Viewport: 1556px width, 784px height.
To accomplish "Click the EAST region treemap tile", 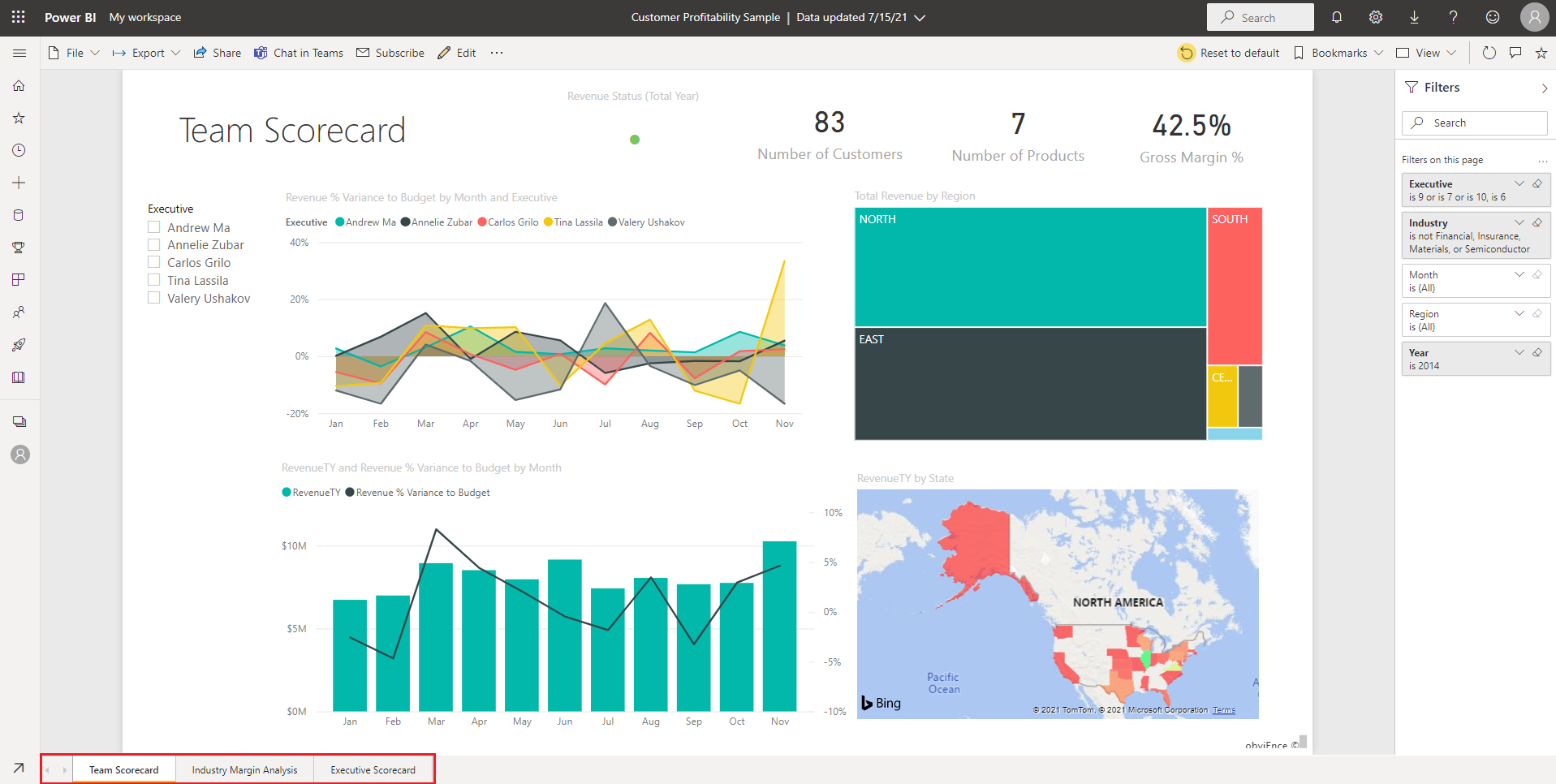I will [x=1031, y=384].
